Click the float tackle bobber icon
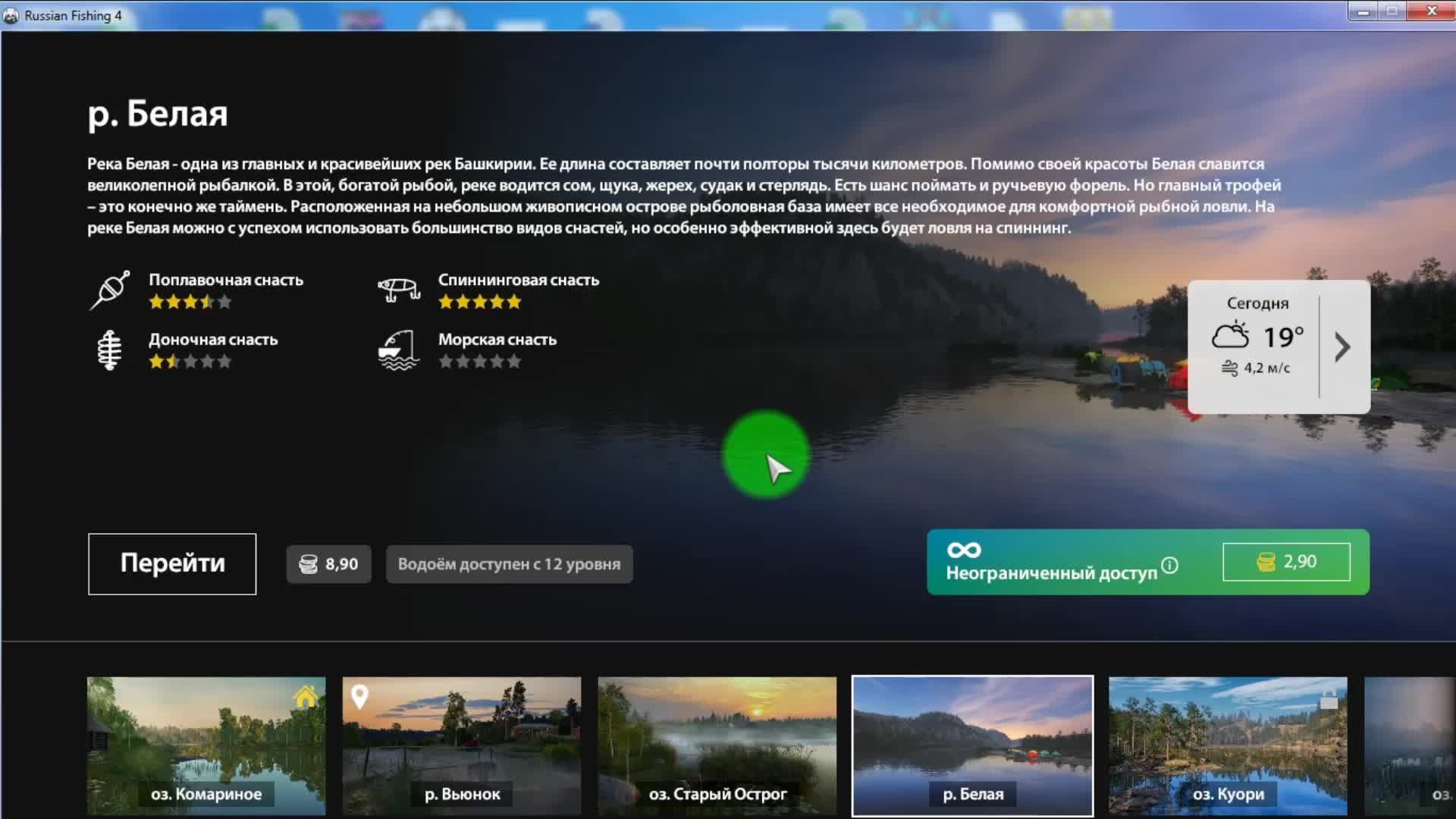The width and height of the screenshot is (1456, 819). pyautogui.click(x=110, y=290)
